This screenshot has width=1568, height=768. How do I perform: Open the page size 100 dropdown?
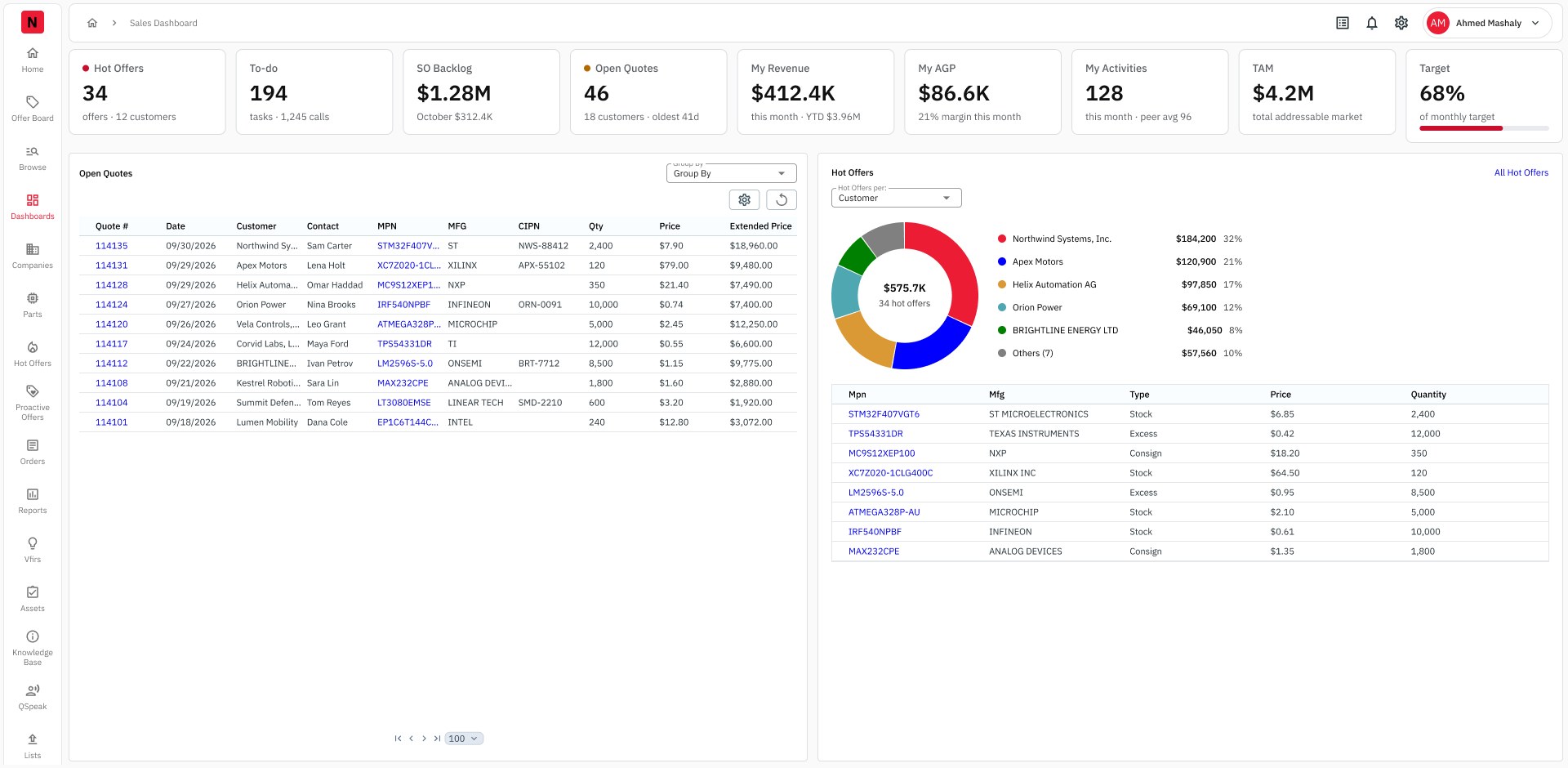coord(465,739)
